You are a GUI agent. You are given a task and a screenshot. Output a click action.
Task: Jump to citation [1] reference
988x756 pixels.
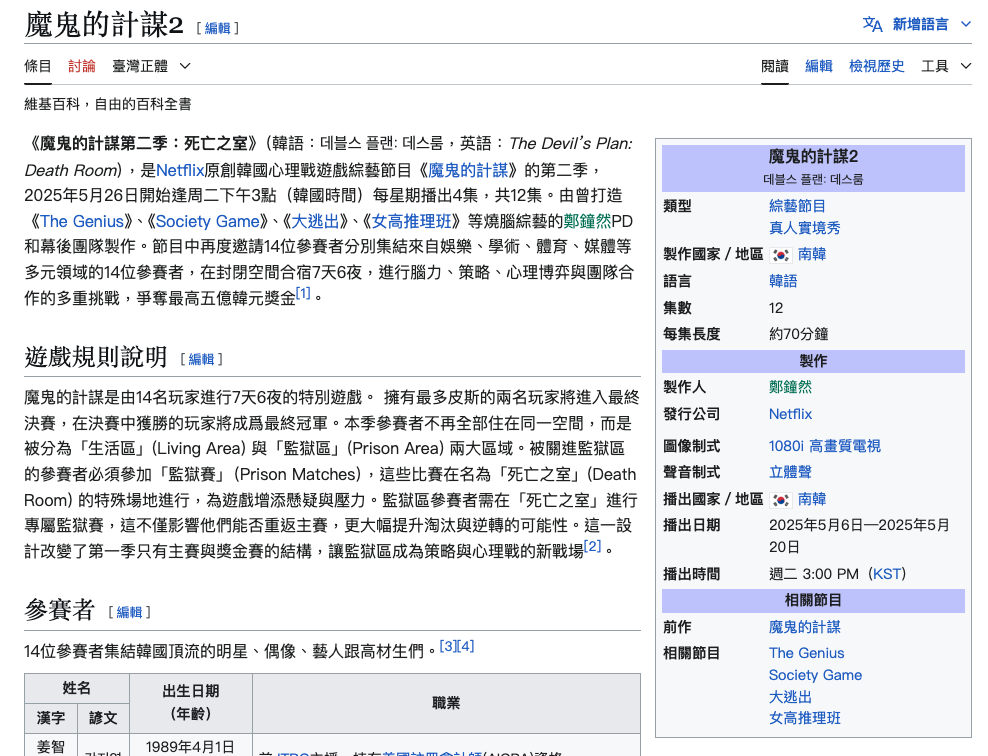click(x=303, y=293)
